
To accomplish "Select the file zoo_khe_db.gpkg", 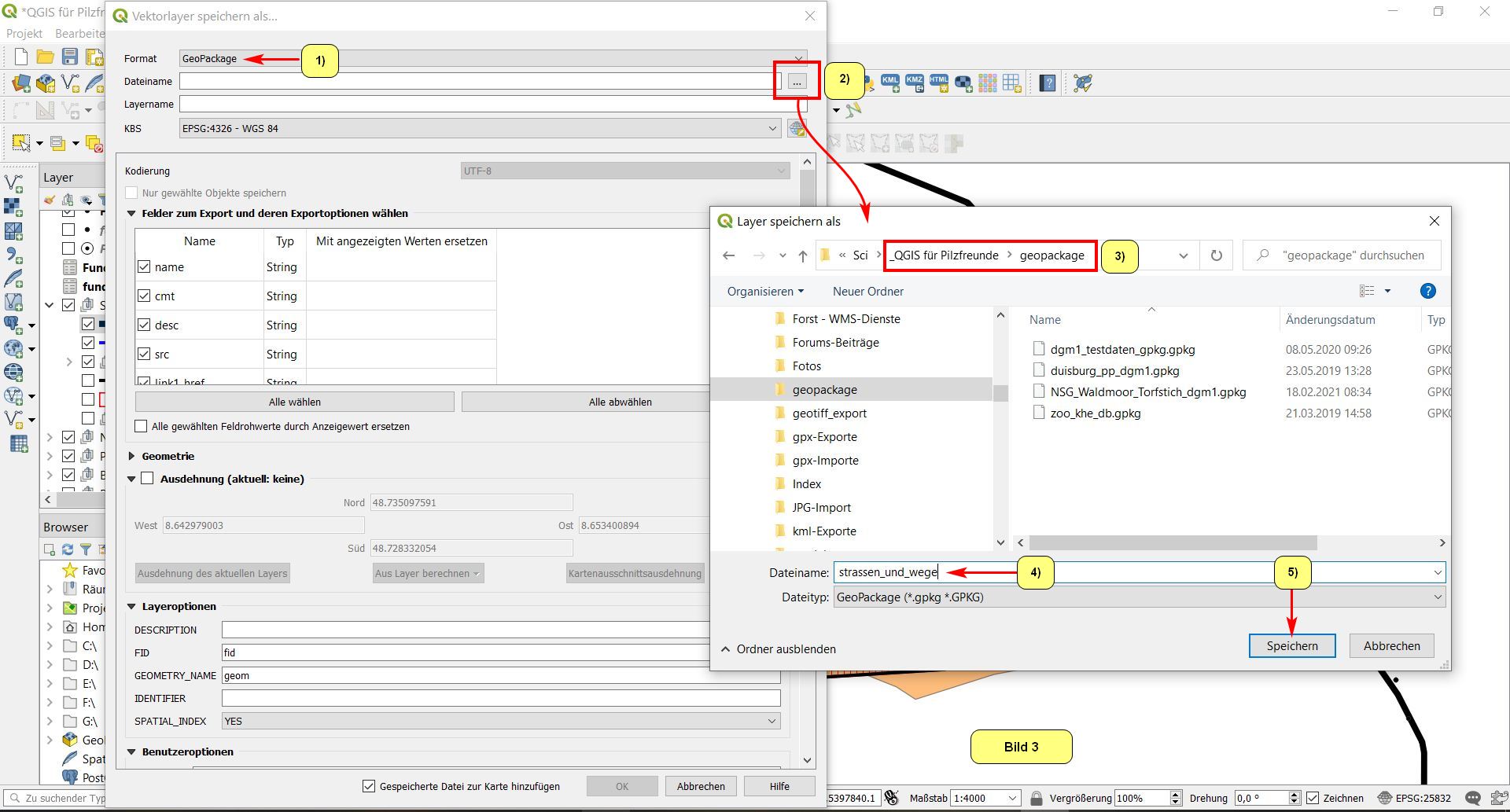I will pos(1095,413).
